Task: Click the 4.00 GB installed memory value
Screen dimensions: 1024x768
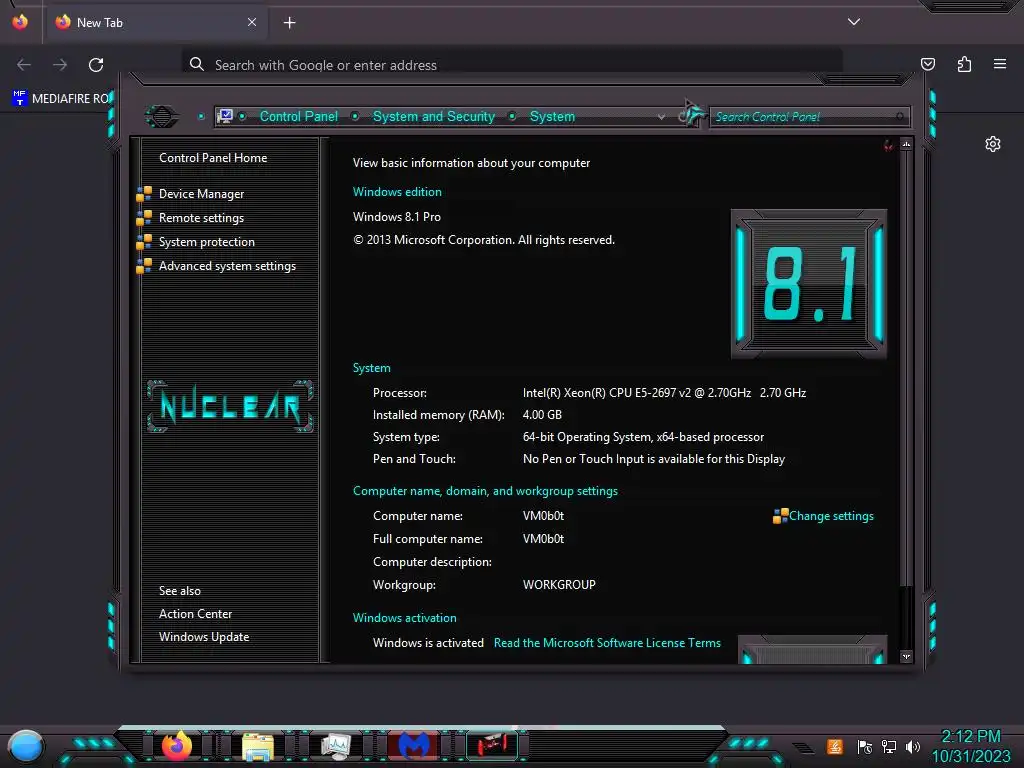Action: [x=542, y=415]
